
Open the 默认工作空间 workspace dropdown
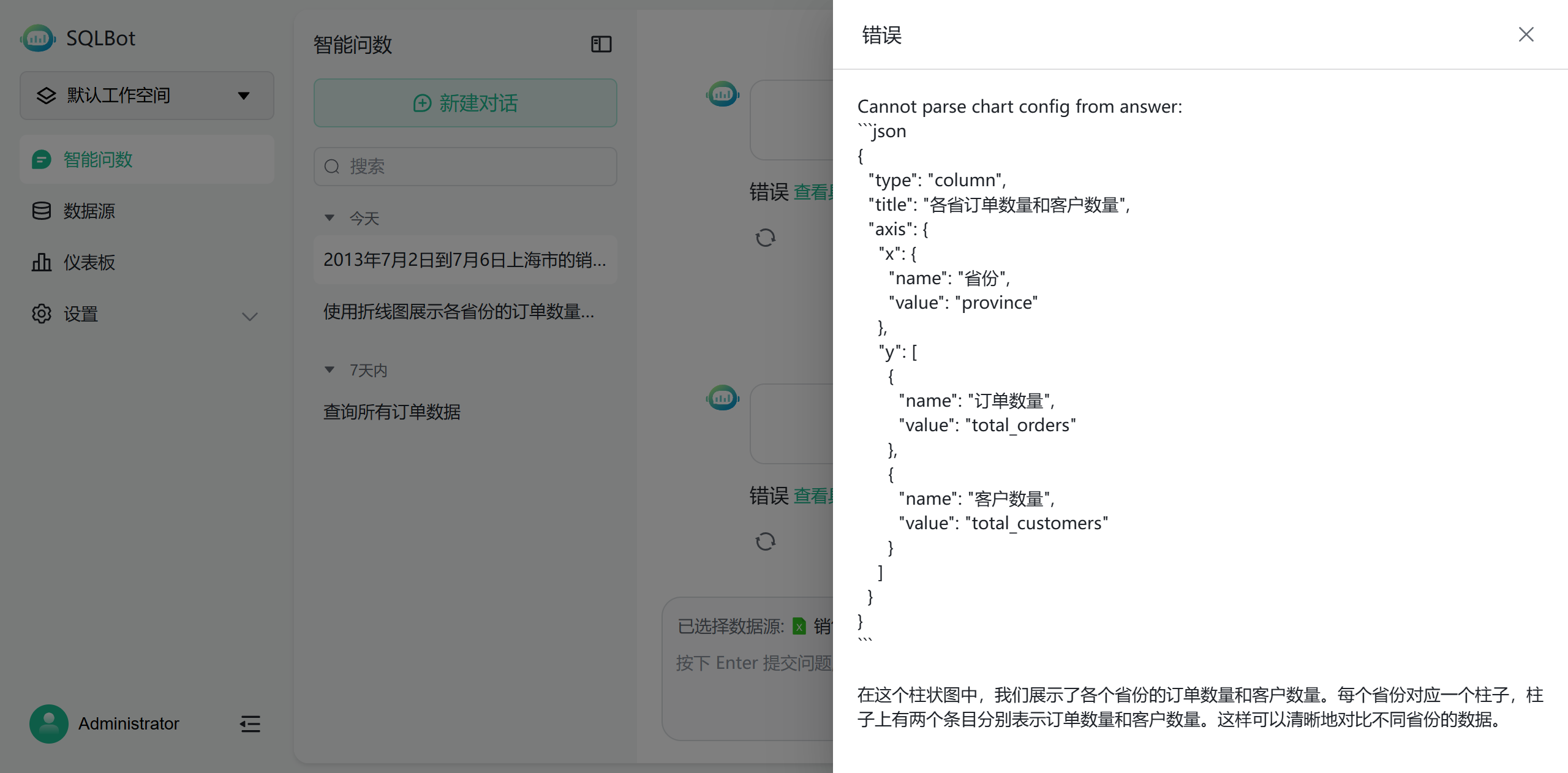tap(146, 96)
